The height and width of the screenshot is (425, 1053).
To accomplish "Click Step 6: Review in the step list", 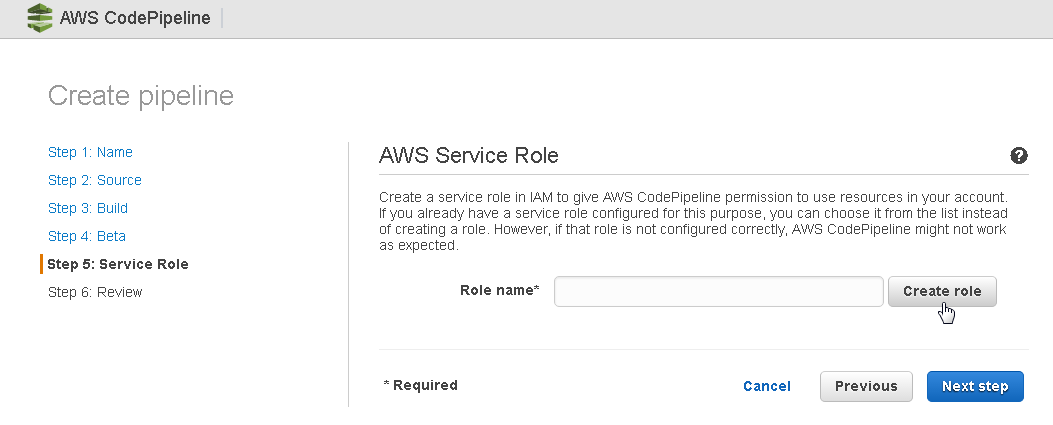I will point(95,292).
